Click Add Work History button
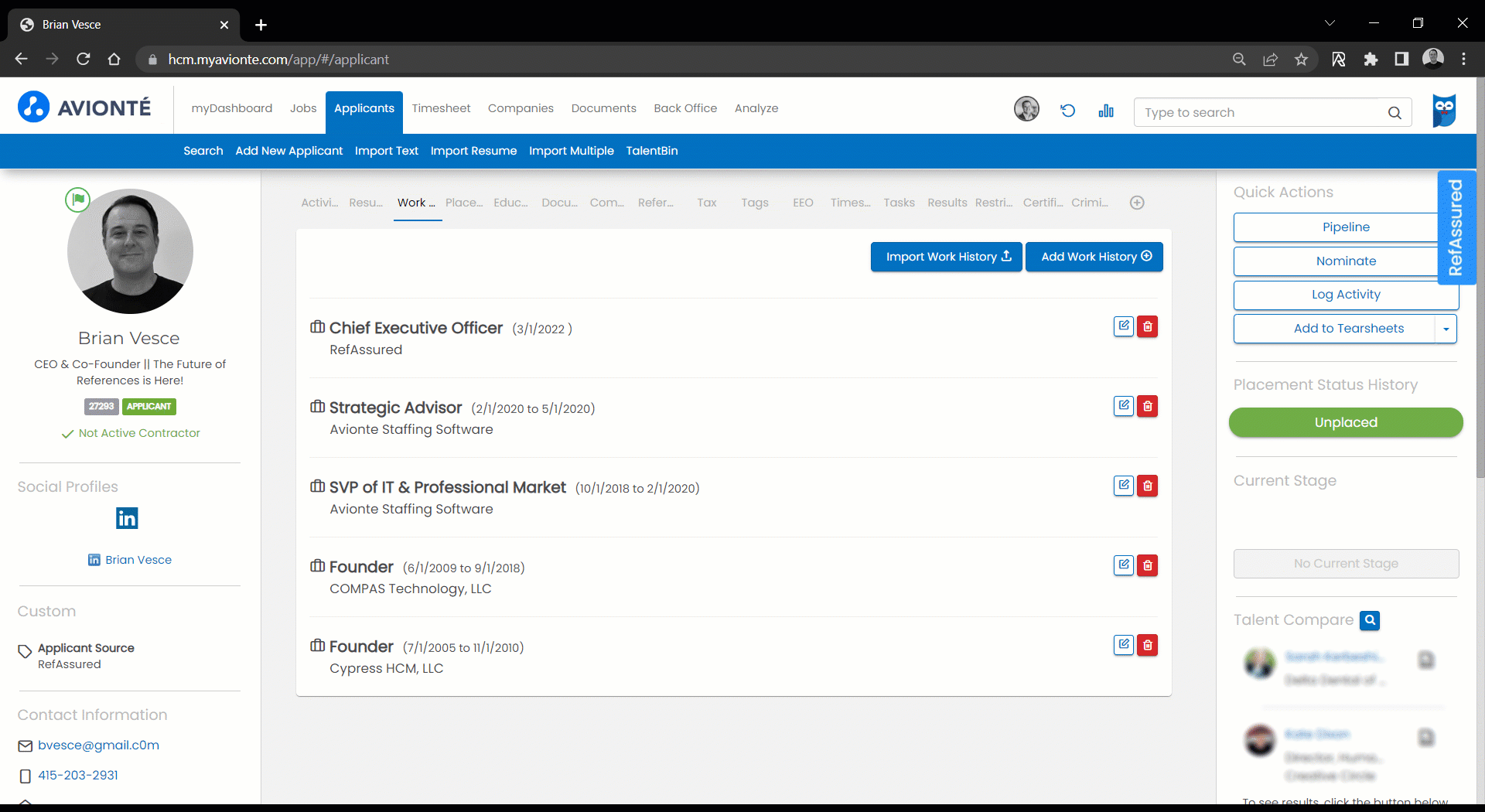1485x812 pixels. [x=1094, y=257]
